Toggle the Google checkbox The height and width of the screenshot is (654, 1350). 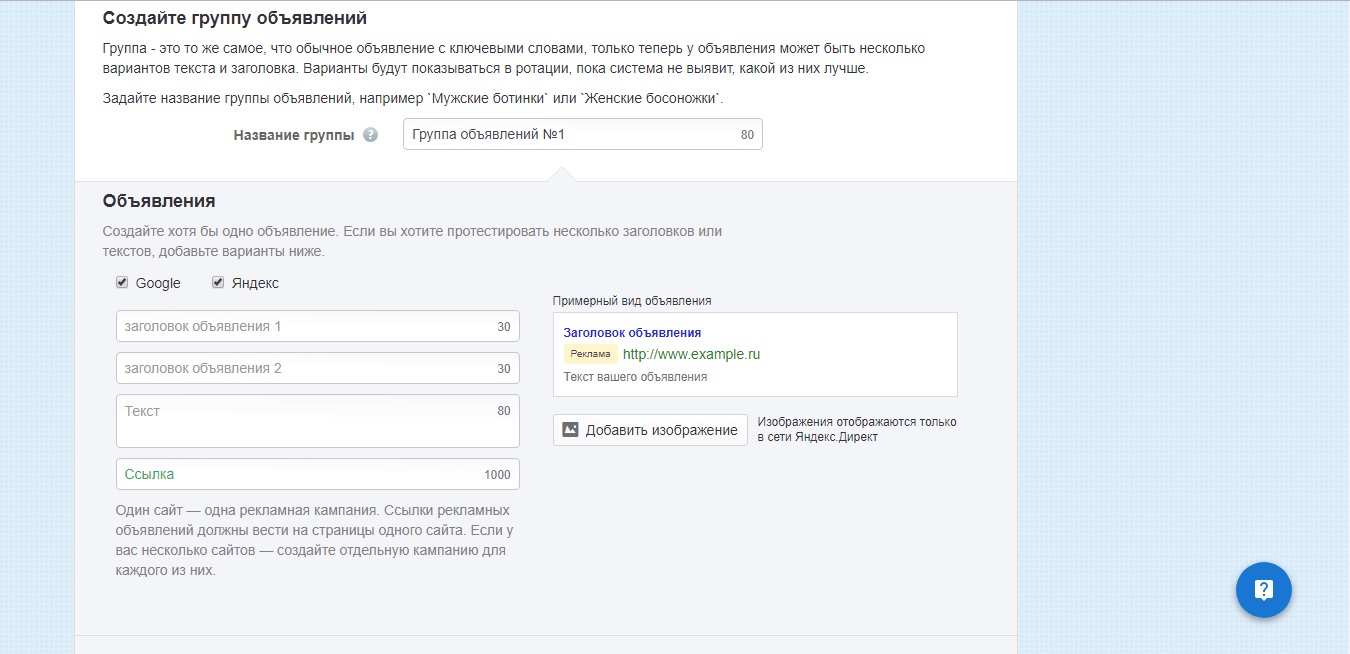[122, 283]
